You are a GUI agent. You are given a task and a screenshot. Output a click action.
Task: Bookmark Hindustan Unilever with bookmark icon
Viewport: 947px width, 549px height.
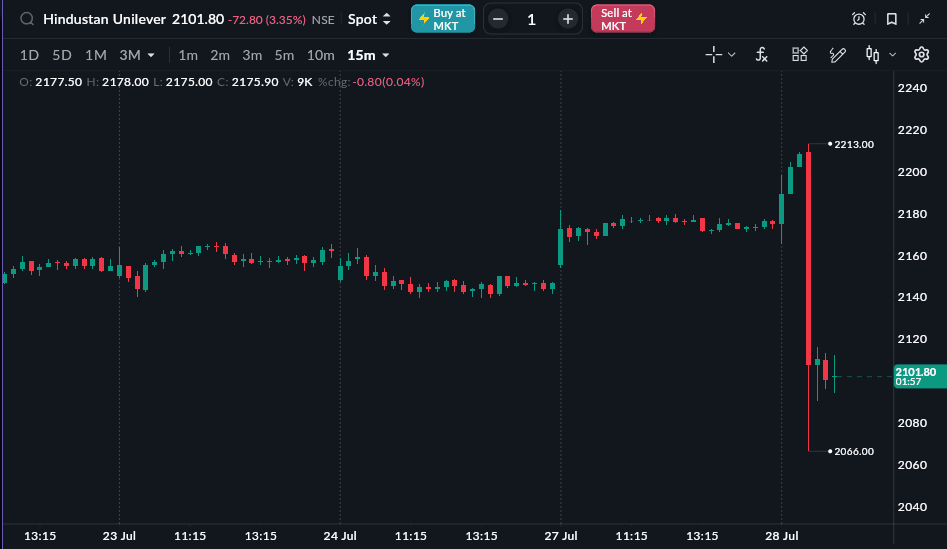click(x=891, y=19)
